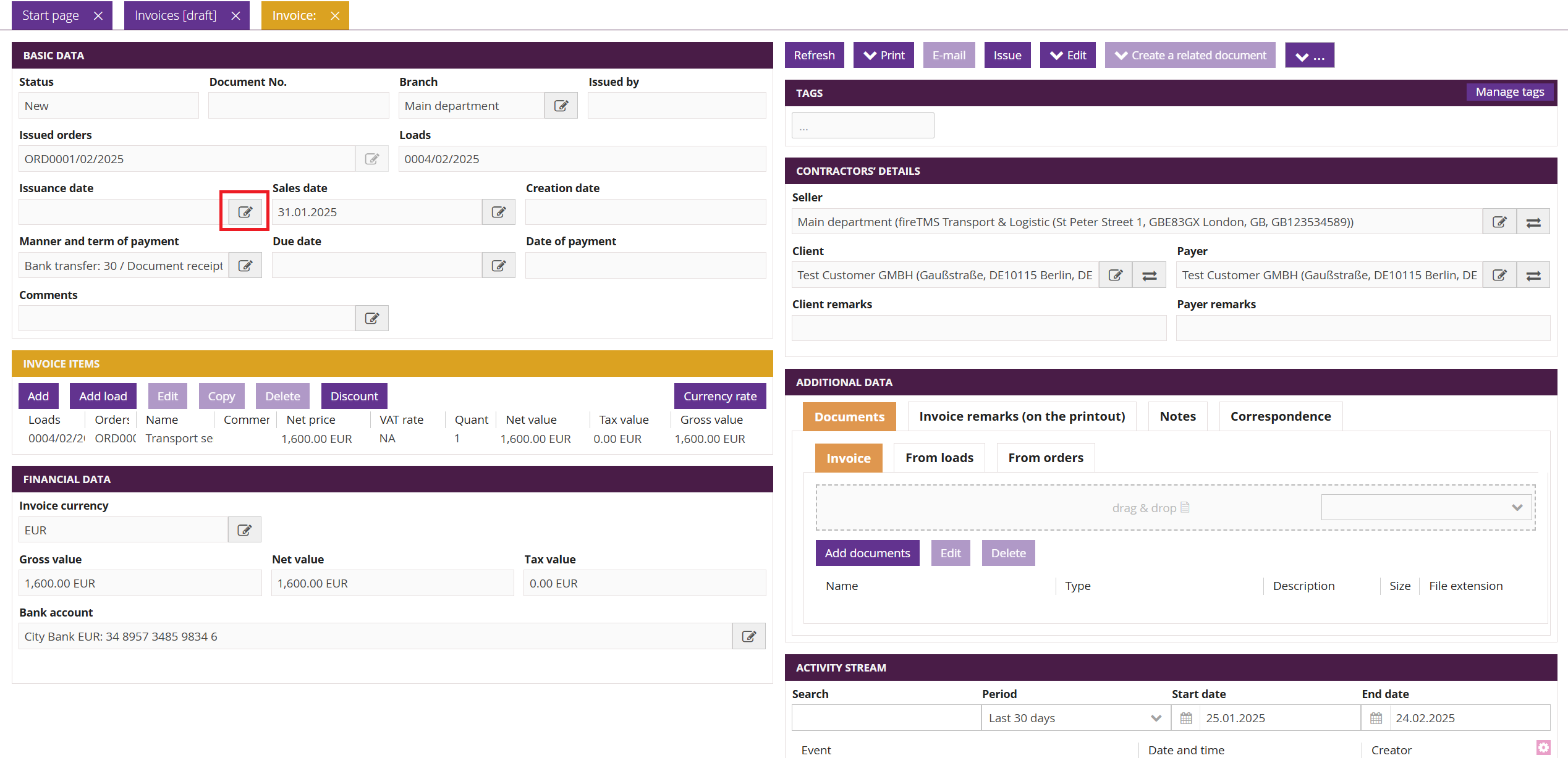Click the Add documents button
The height and width of the screenshot is (758, 1568).
(x=867, y=553)
